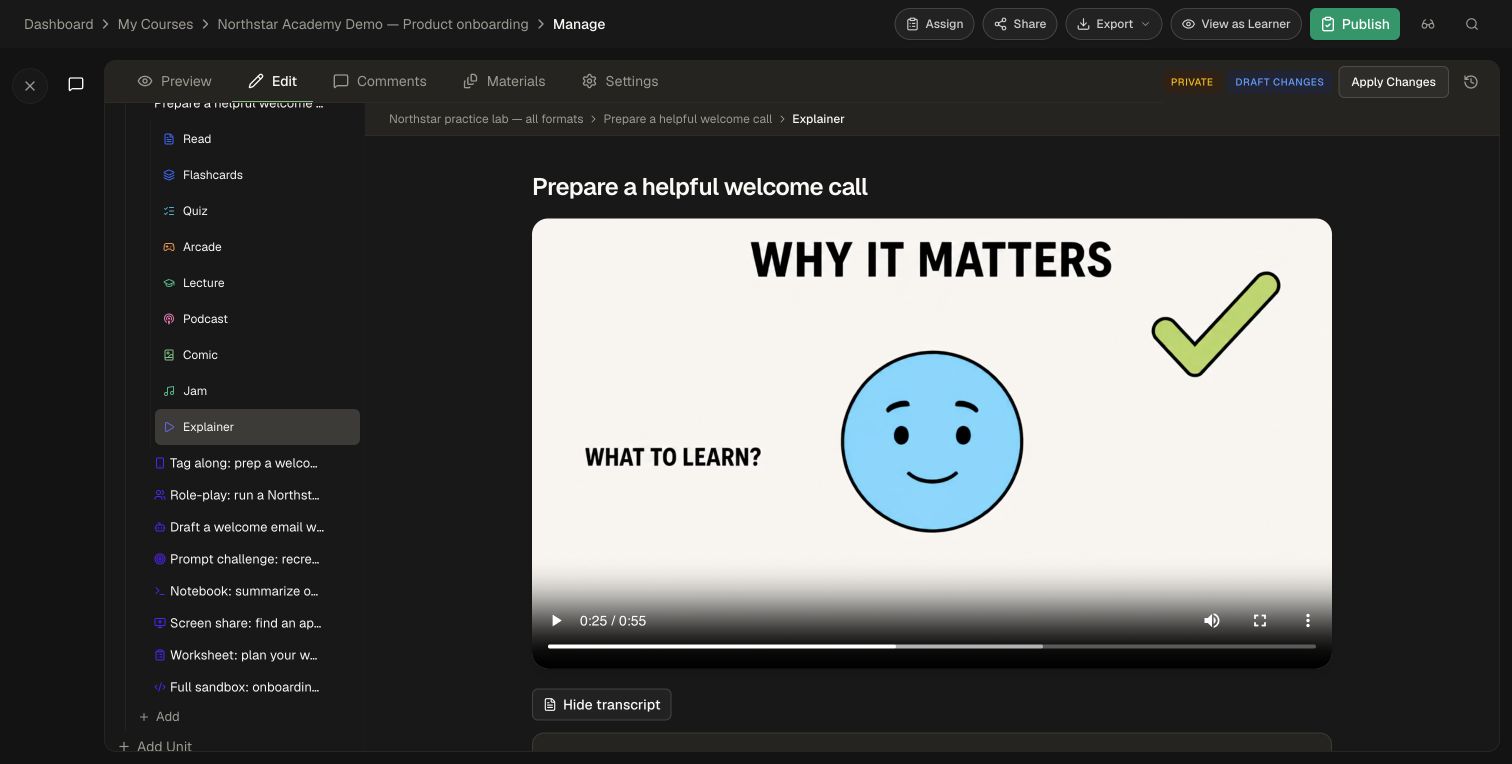Seek on the video progress bar
This screenshot has width=1512, height=764.
932,647
